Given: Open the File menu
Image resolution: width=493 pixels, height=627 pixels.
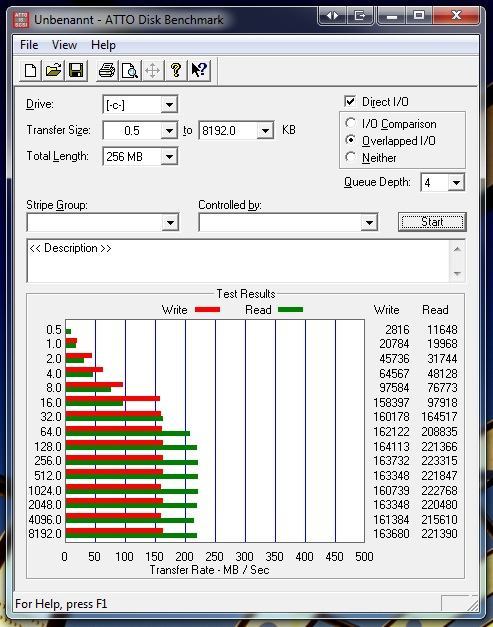Looking at the screenshot, I should 29,45.
